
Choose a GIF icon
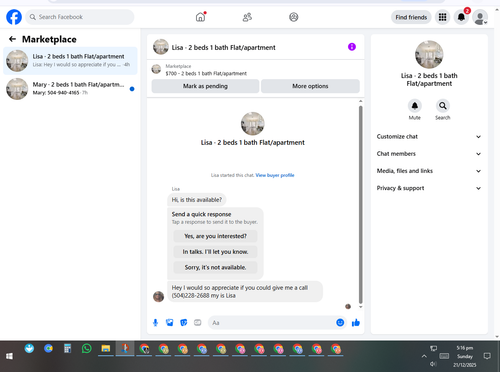(x=198, y=323)
